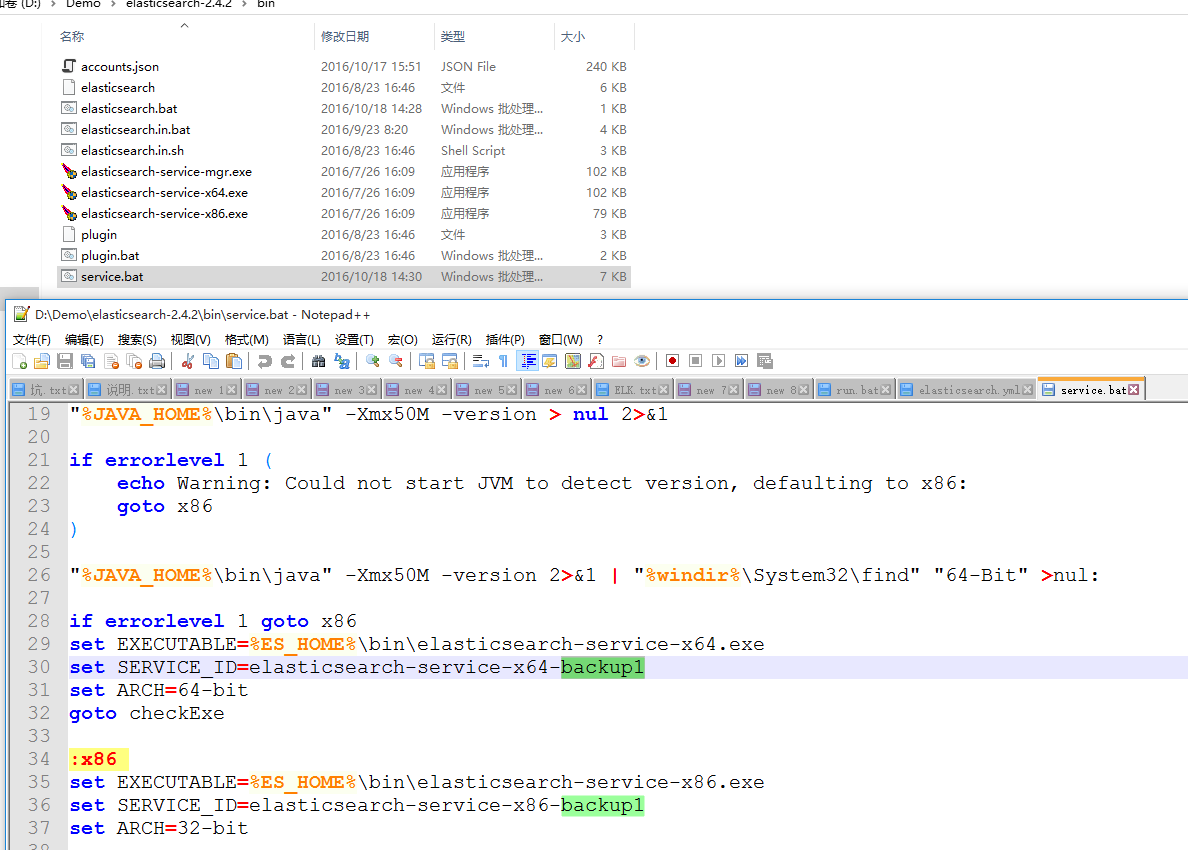
Task: Click the Undo arrow icon
Action: pos(264,361)
